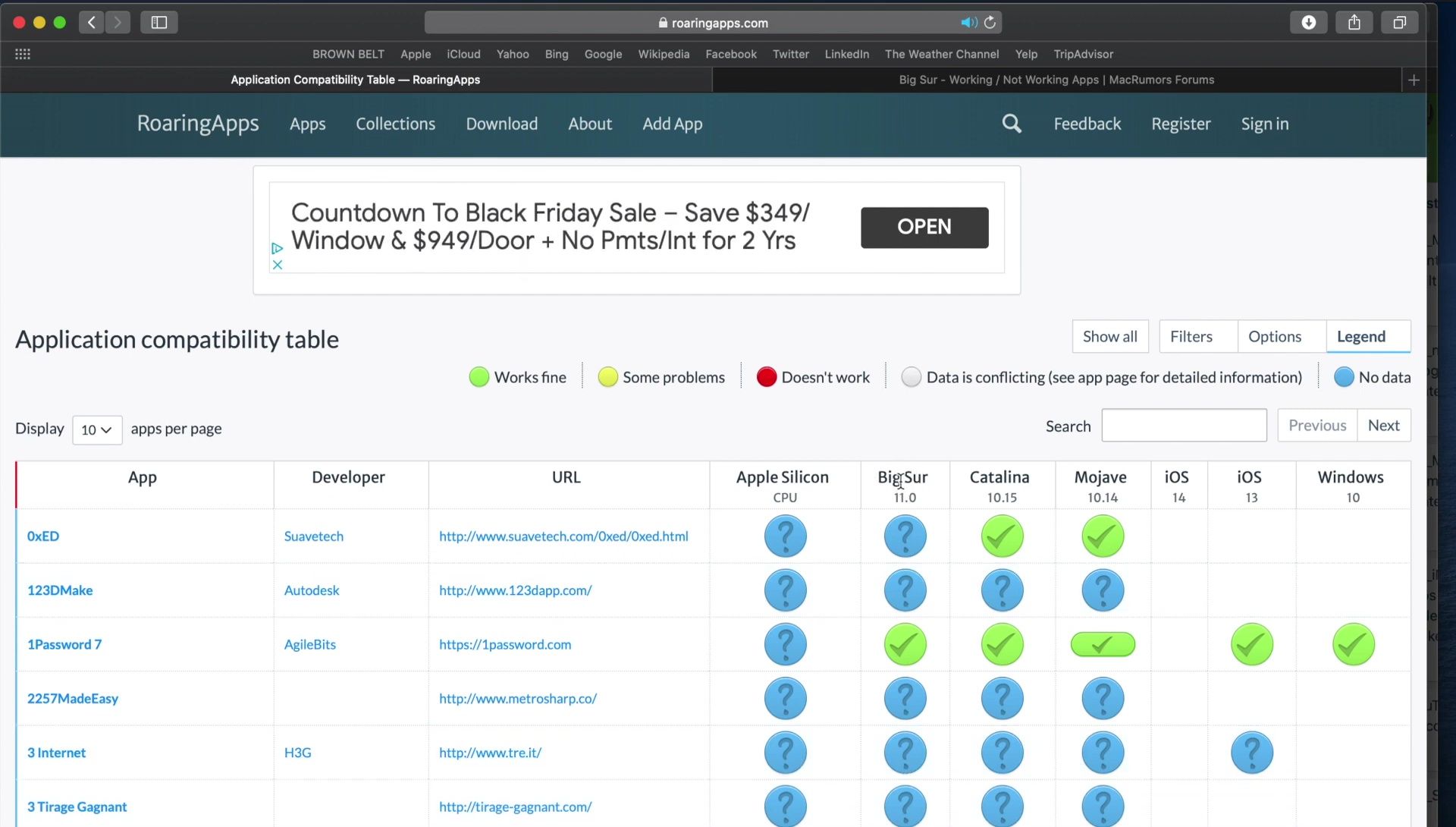
Task: Open the Apps menu in RoaringApps nav
Action: click(307, 124)
